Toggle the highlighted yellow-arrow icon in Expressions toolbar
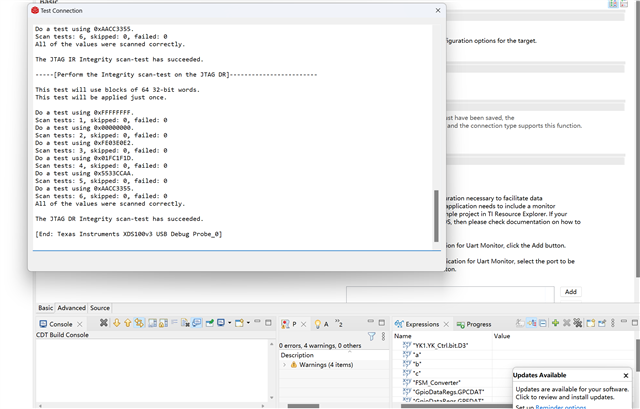 pyautogui.click(x=531, y=323)
